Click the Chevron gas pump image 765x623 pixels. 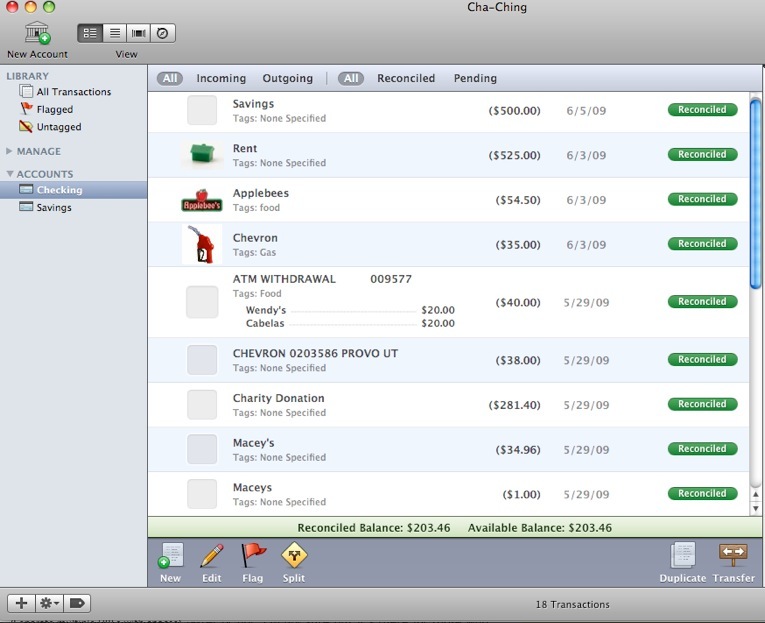click(x=202, y=244)
